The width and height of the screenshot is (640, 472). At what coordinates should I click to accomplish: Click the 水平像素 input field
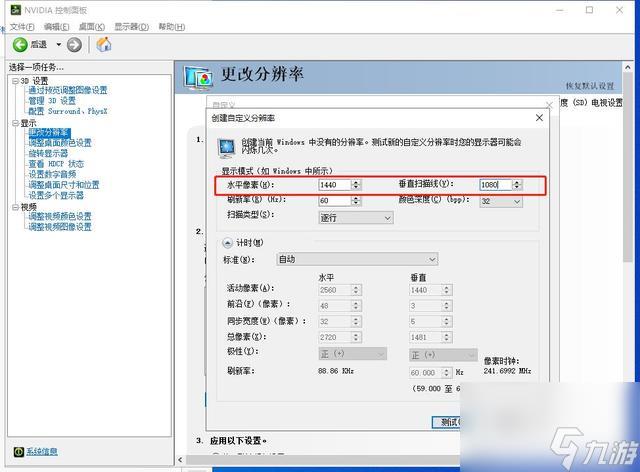coord(334,185)
